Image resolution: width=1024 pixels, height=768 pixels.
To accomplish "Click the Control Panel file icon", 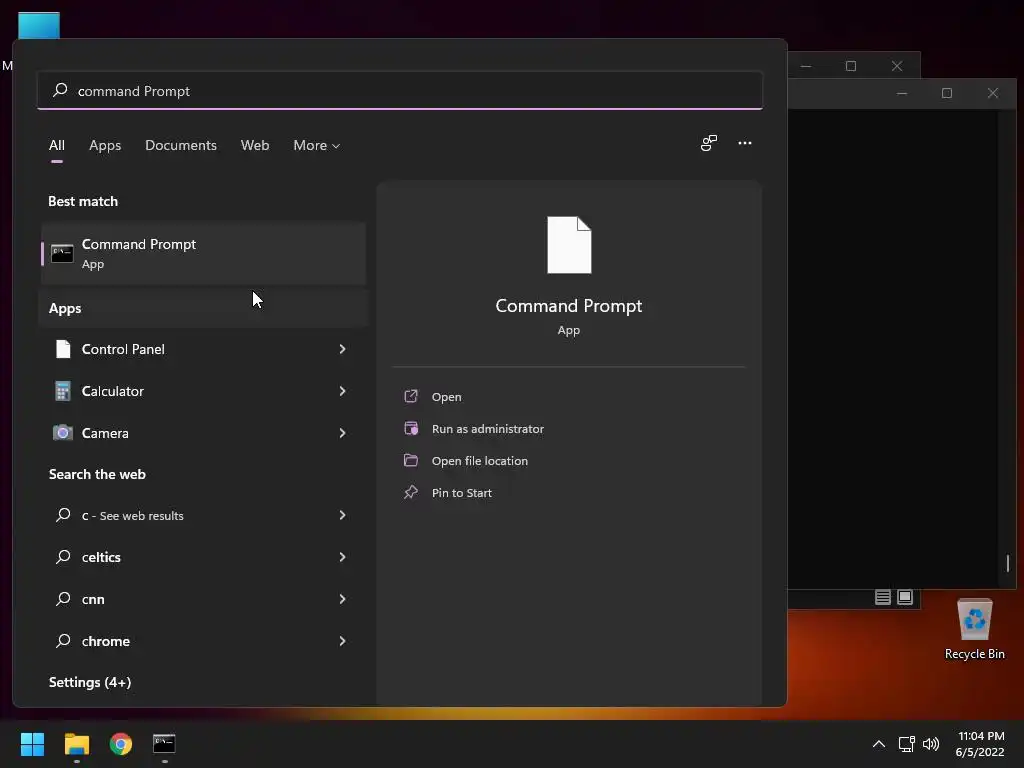I will [x=63, y=349].
